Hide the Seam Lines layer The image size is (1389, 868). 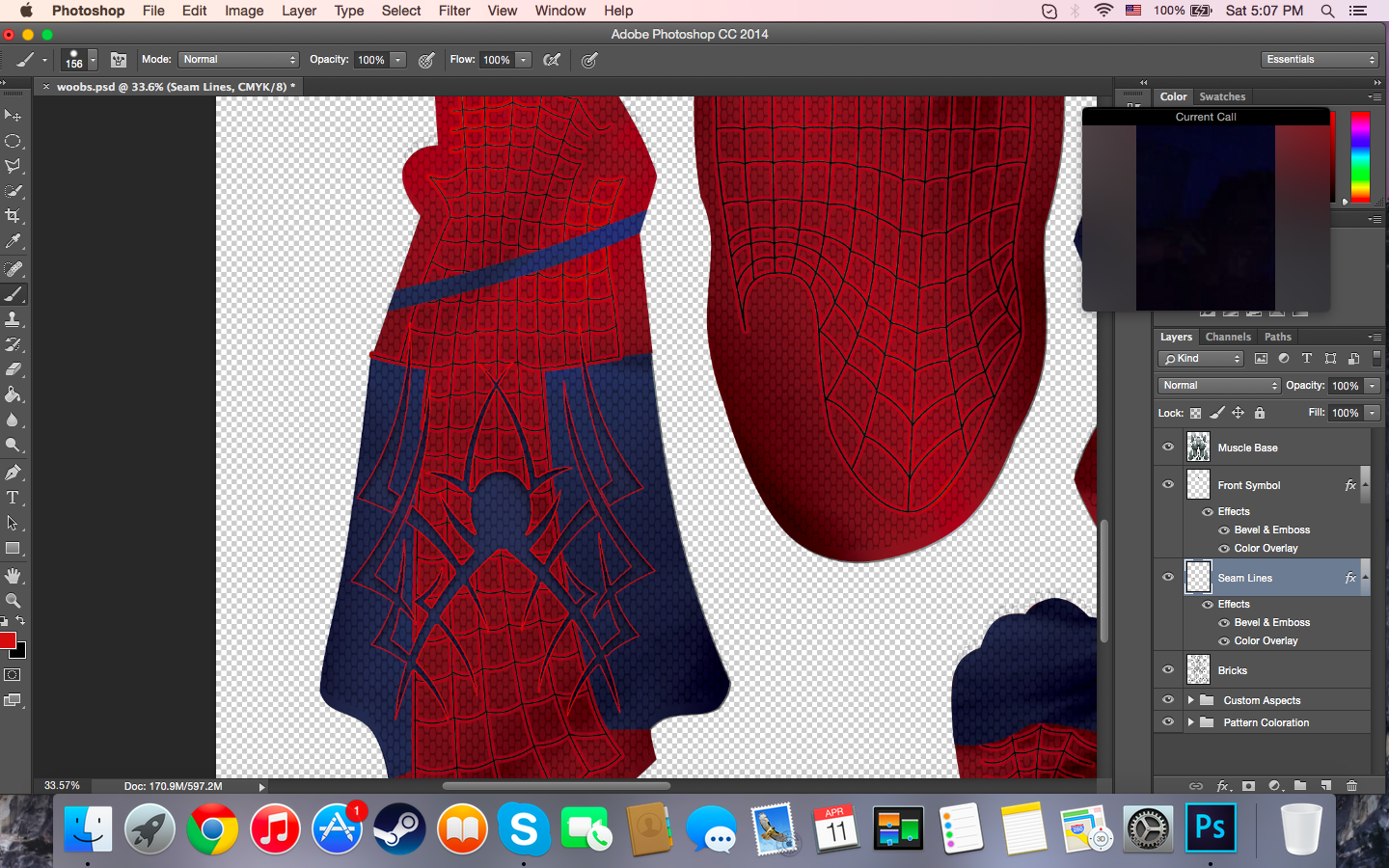point(1168,578)
